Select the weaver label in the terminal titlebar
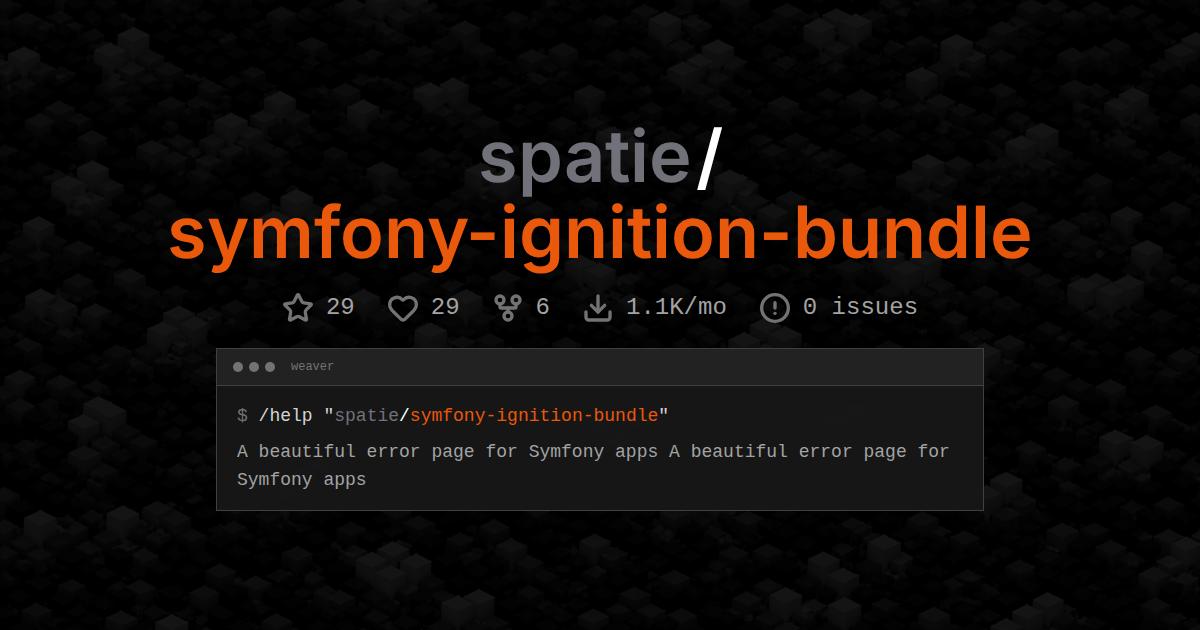This screenshot has height=630, width=1200. click(x=312, y=366)
